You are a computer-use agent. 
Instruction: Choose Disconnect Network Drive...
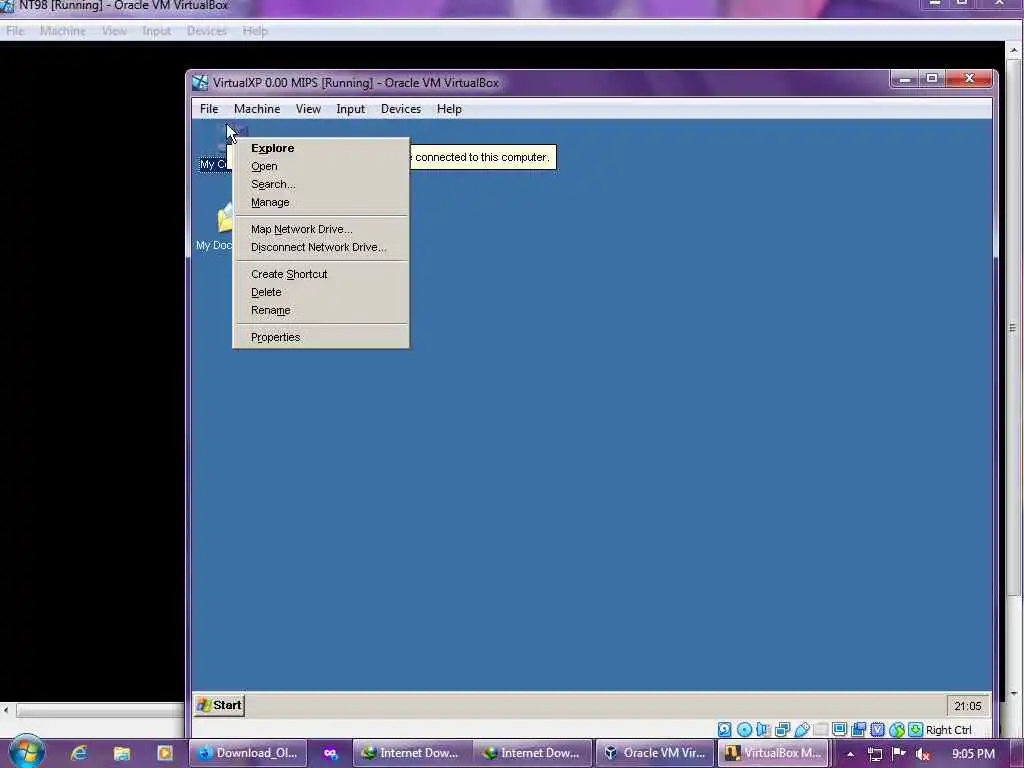pos(321,248)
